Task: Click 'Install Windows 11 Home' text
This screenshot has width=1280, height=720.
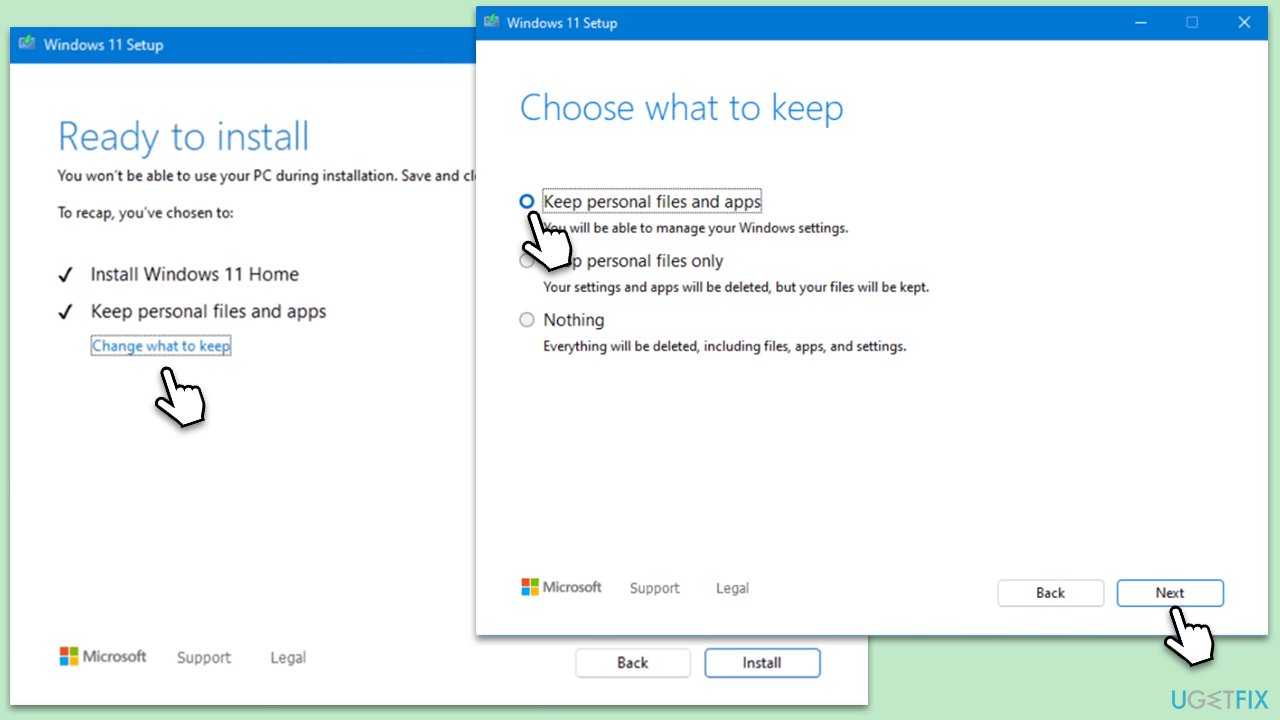Action: (195, 274)
